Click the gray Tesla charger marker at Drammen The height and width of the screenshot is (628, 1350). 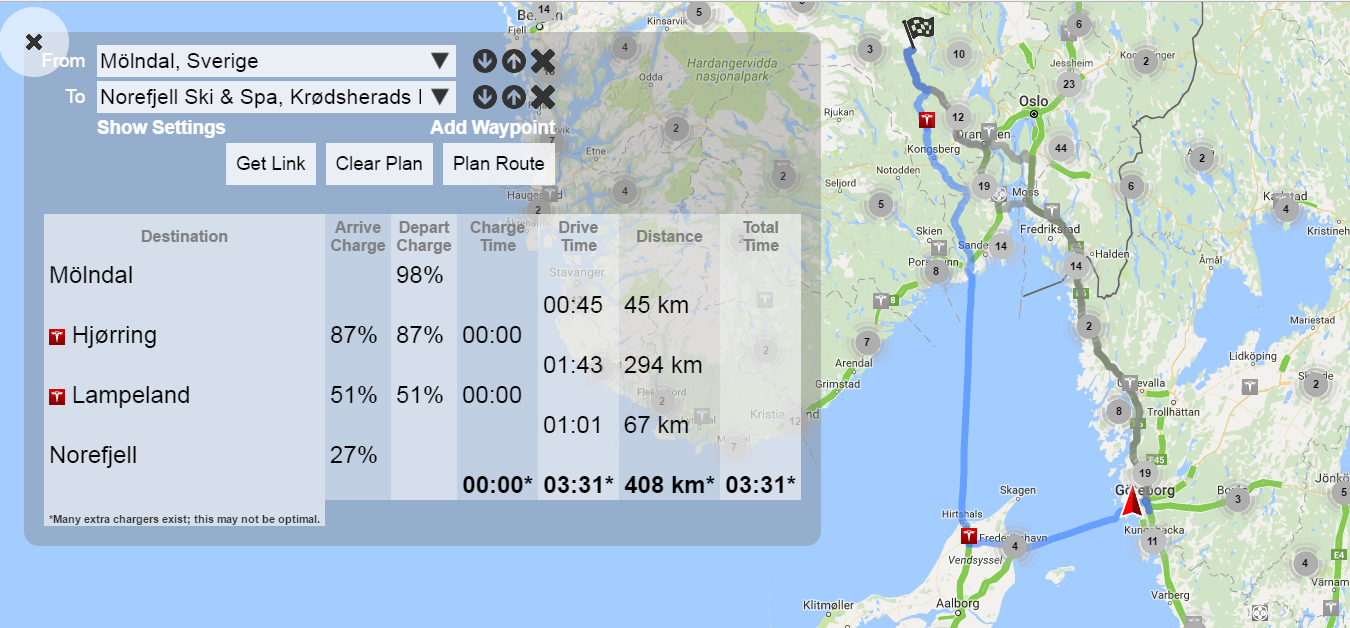click(988, 132)
